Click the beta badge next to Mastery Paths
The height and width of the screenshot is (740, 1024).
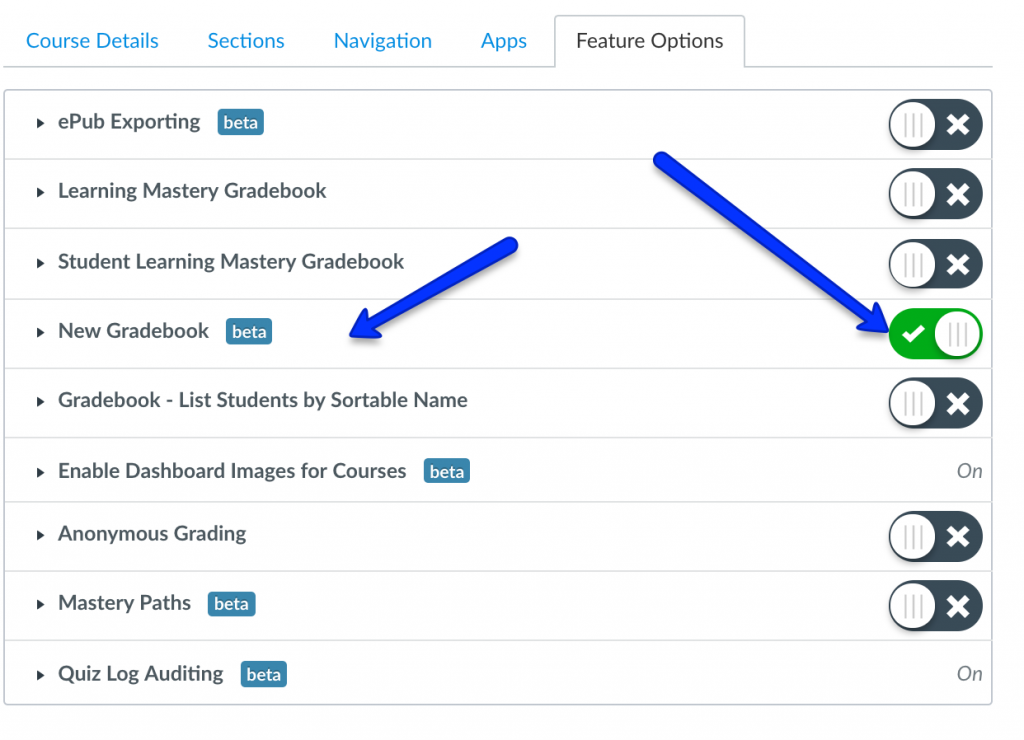231,604
